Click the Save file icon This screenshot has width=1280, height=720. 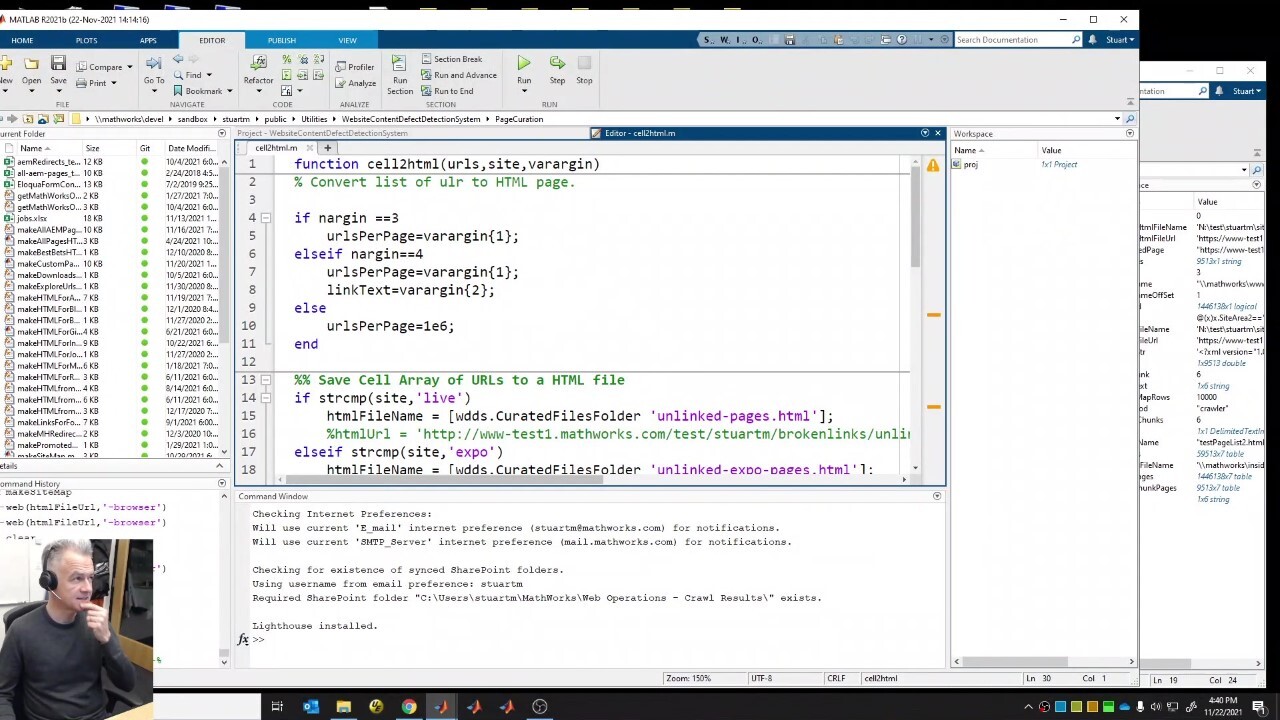(x=58, y=64)
